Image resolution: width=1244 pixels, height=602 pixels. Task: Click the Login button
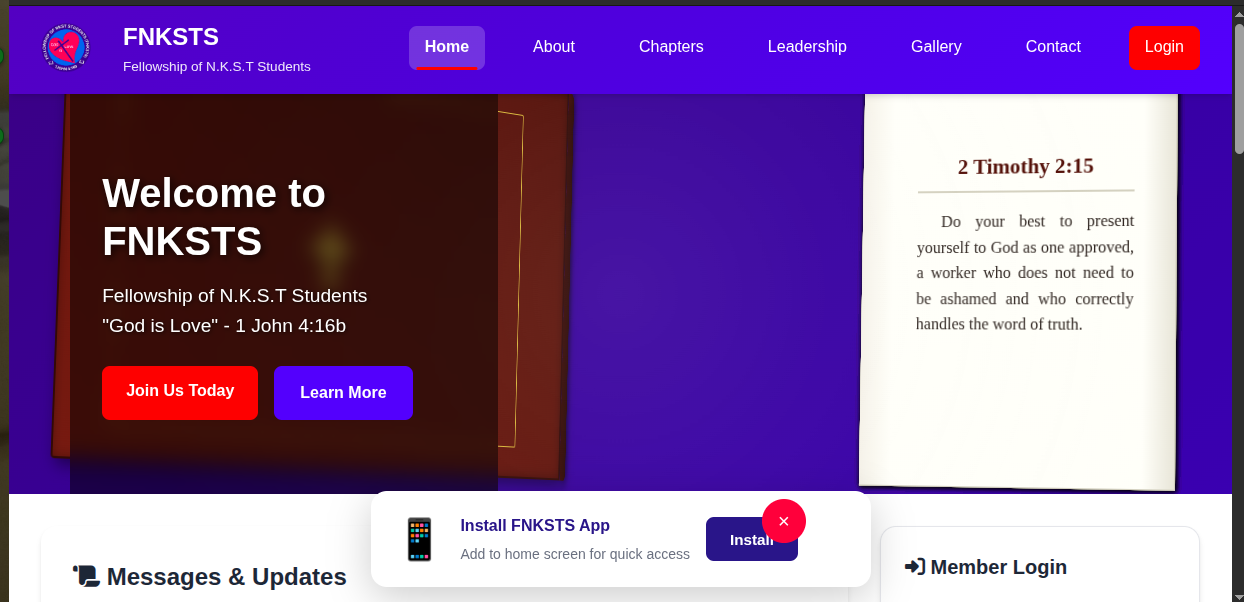click(x=1164, y=47)
